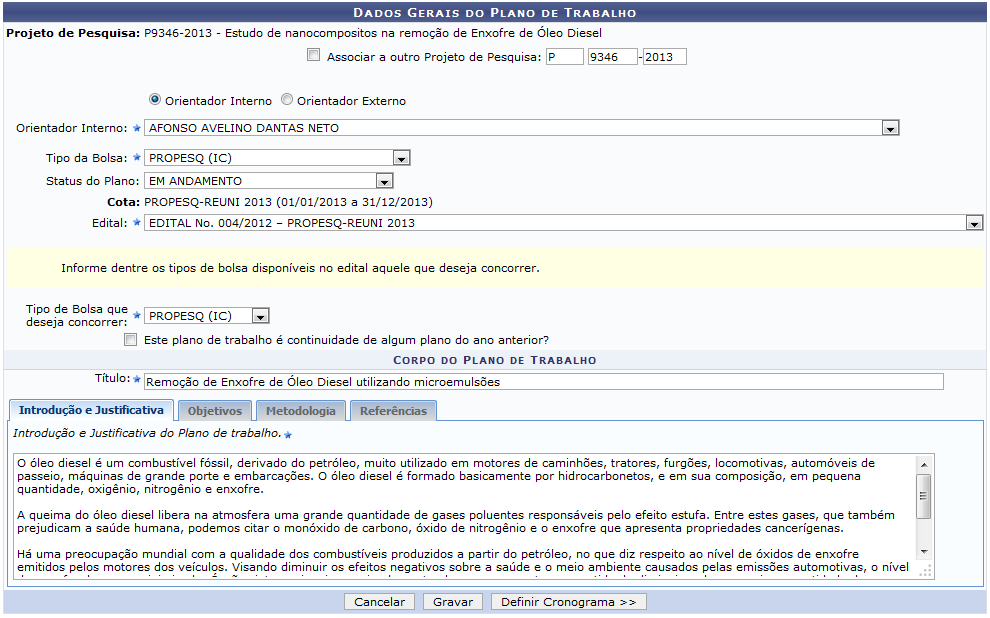The image size is (990, 618).
Task: Focus the project number field containing 9346
Action: pos(611,57)
